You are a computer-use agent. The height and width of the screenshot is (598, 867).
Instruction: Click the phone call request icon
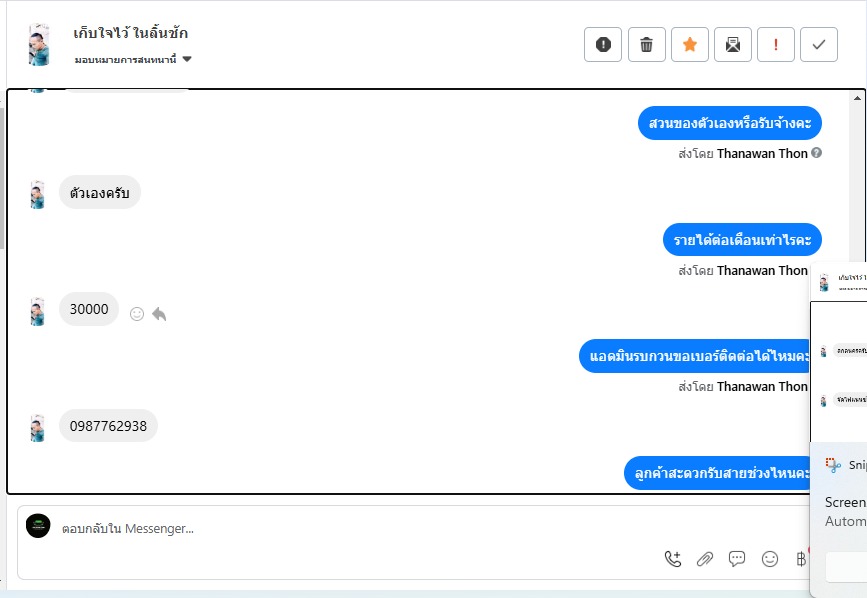point(673,559)
